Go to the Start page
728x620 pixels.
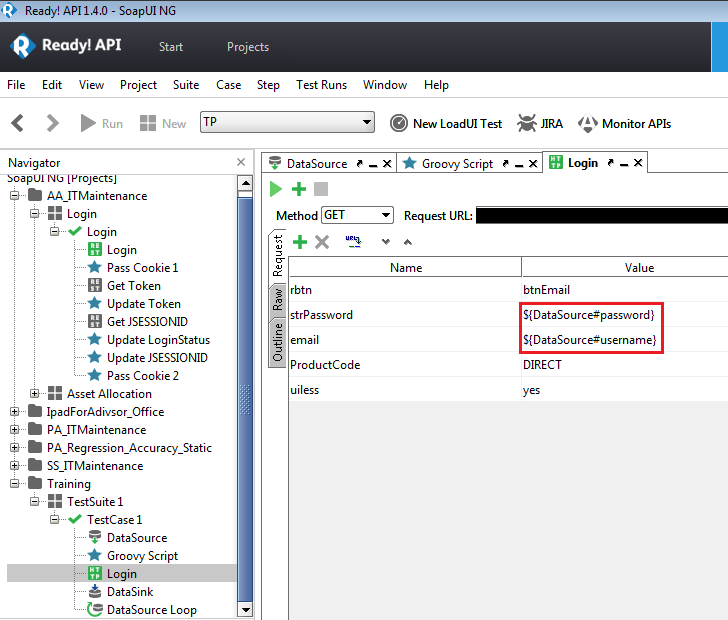click(170, 47)
